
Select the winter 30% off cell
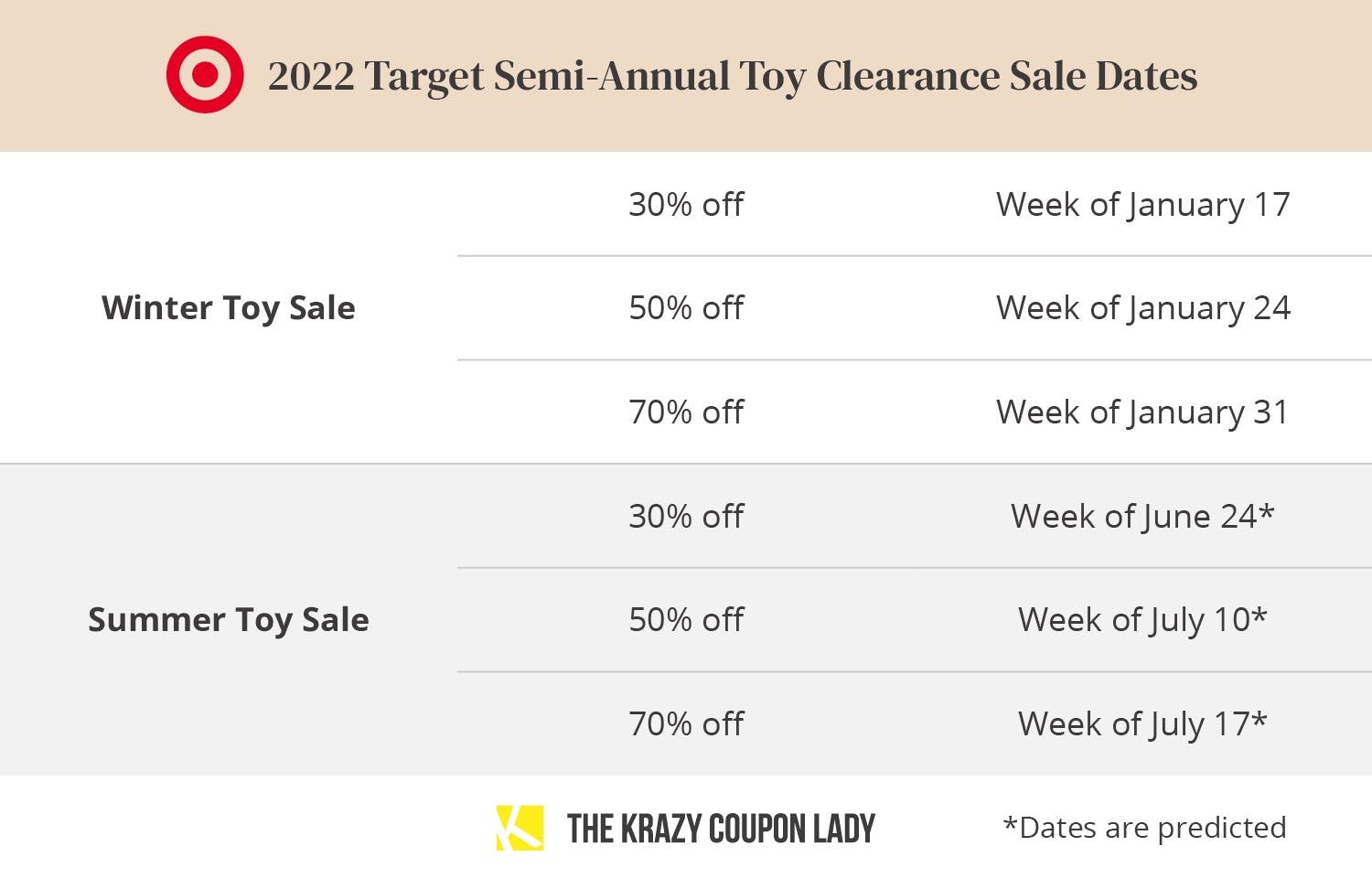686,204
